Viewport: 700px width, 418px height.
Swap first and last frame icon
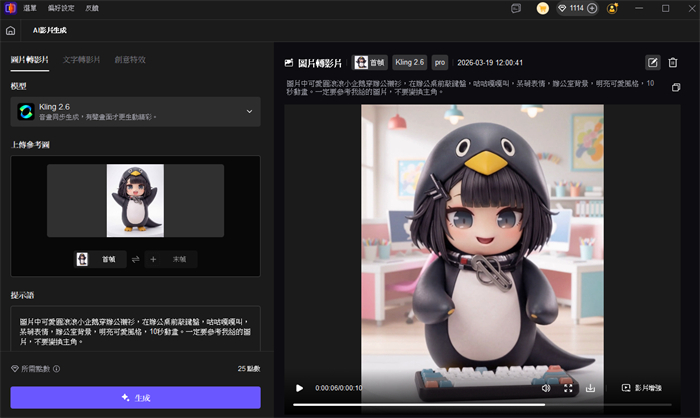click(136, 259)
